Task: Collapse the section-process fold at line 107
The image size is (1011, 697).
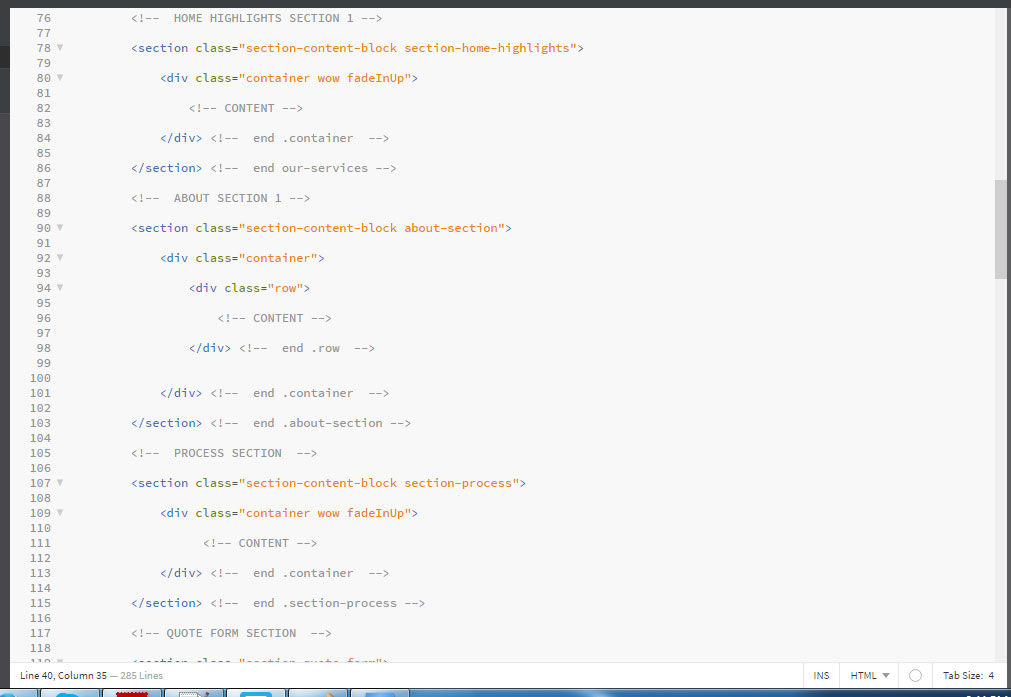Action: [60, 482]
